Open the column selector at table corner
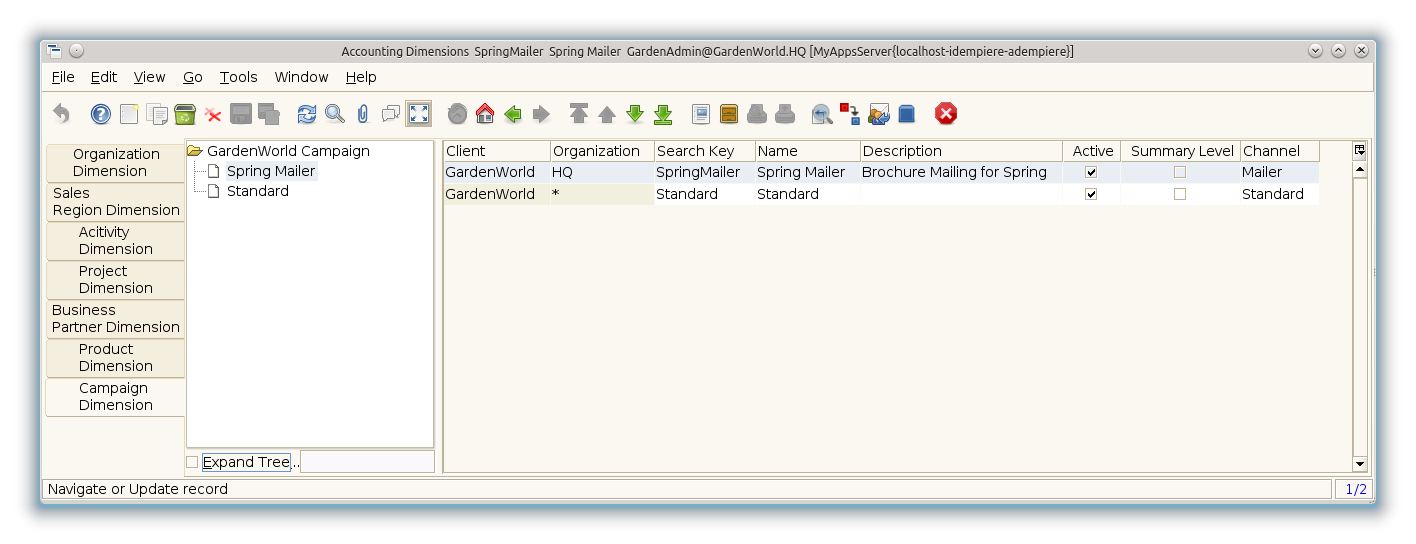 (x=1359, y=151)
